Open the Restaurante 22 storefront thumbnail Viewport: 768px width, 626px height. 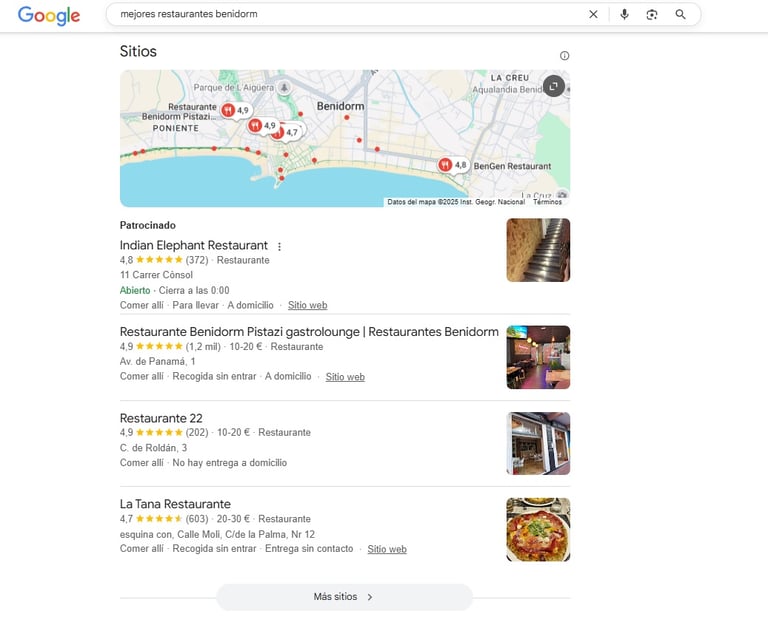[x=538, y=443]
